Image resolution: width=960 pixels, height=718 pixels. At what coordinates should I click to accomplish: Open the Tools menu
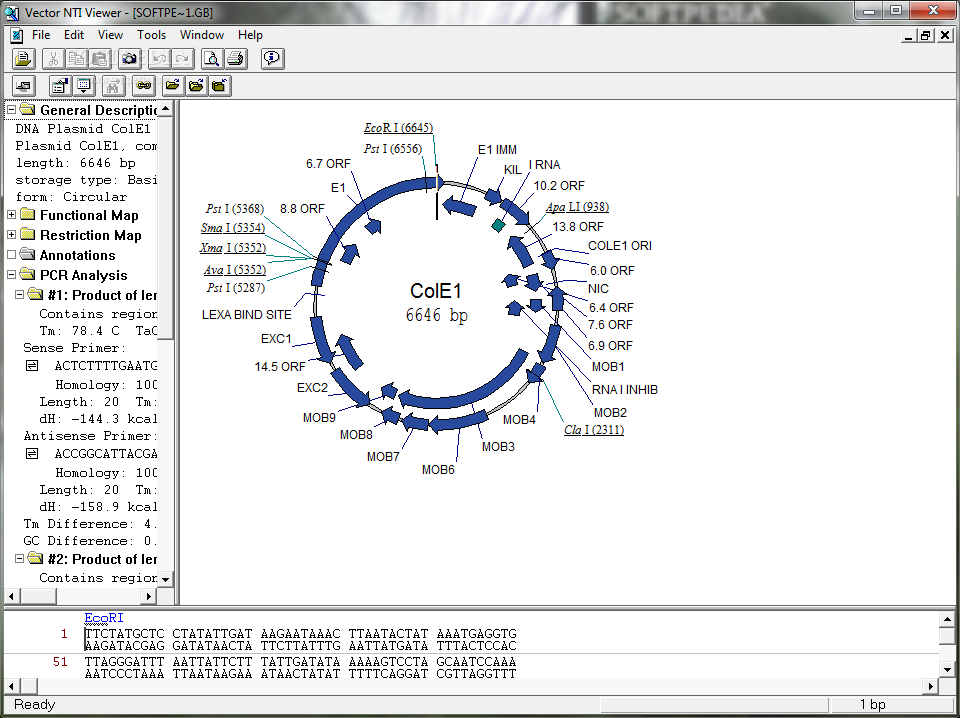[151, 35]
